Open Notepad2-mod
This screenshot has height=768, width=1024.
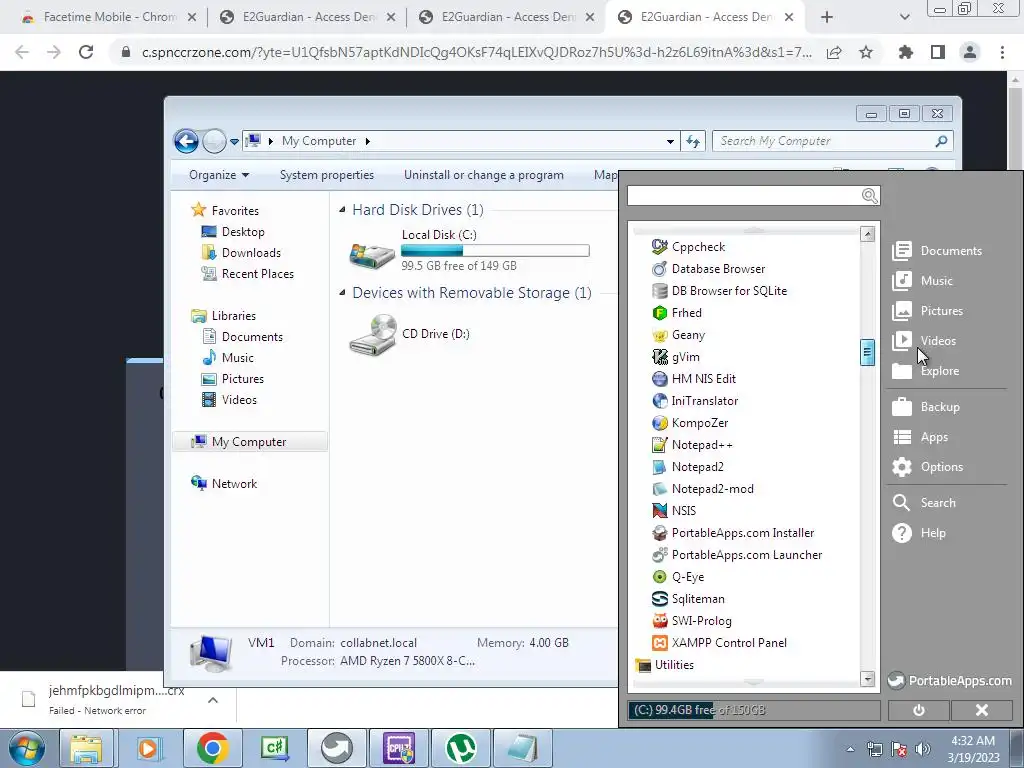[x=703, y=489]
